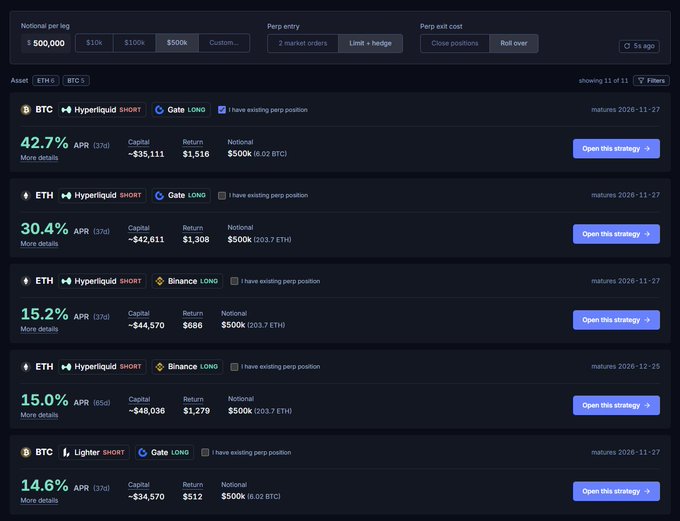Click the Binance logo in the 15.0% APR row
Image resolution: width=680 pixels, height=521 pixels.
pyautogui.click(x=160, y=367)
